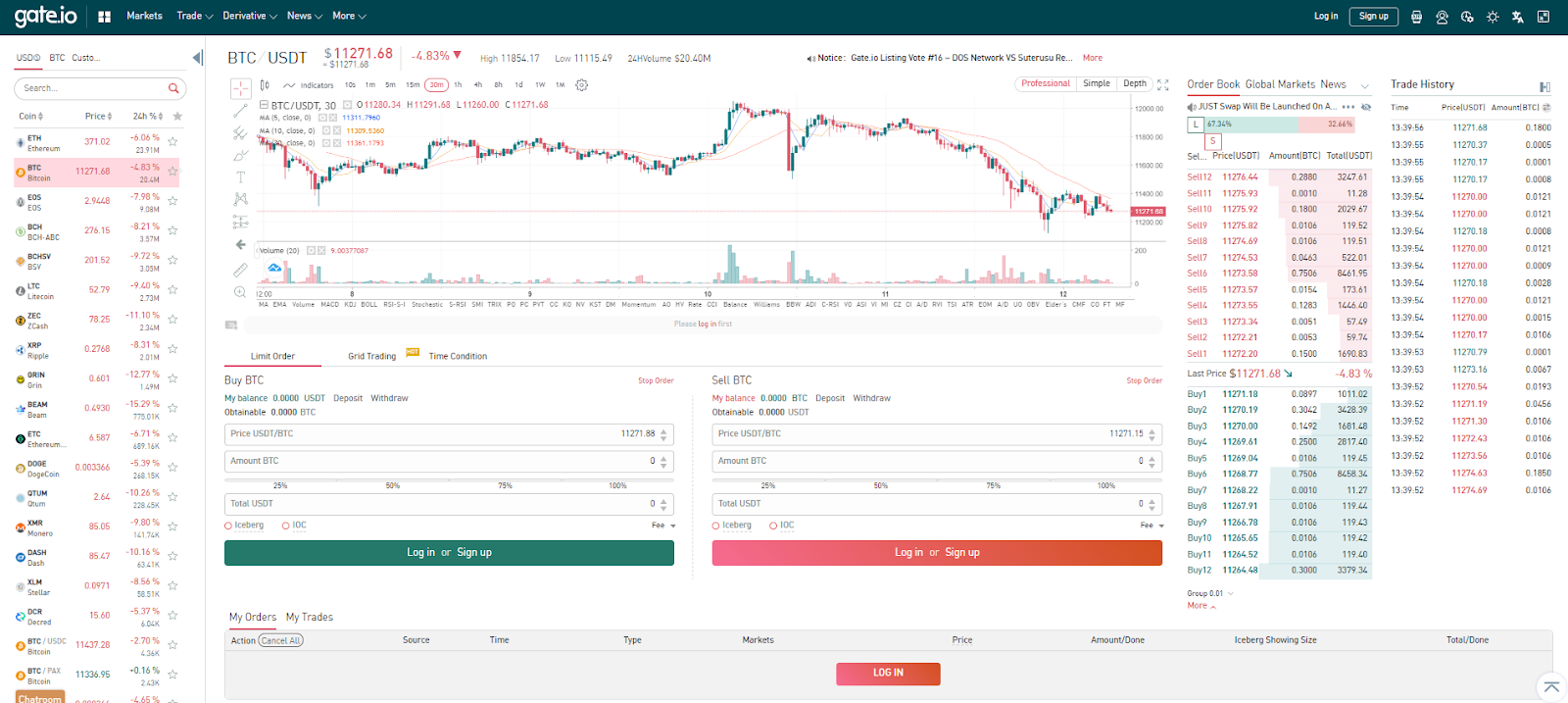Collapse the coin list side panel arrow
The width and height of the screenshot is (1568, 703).
coord(197,58)
